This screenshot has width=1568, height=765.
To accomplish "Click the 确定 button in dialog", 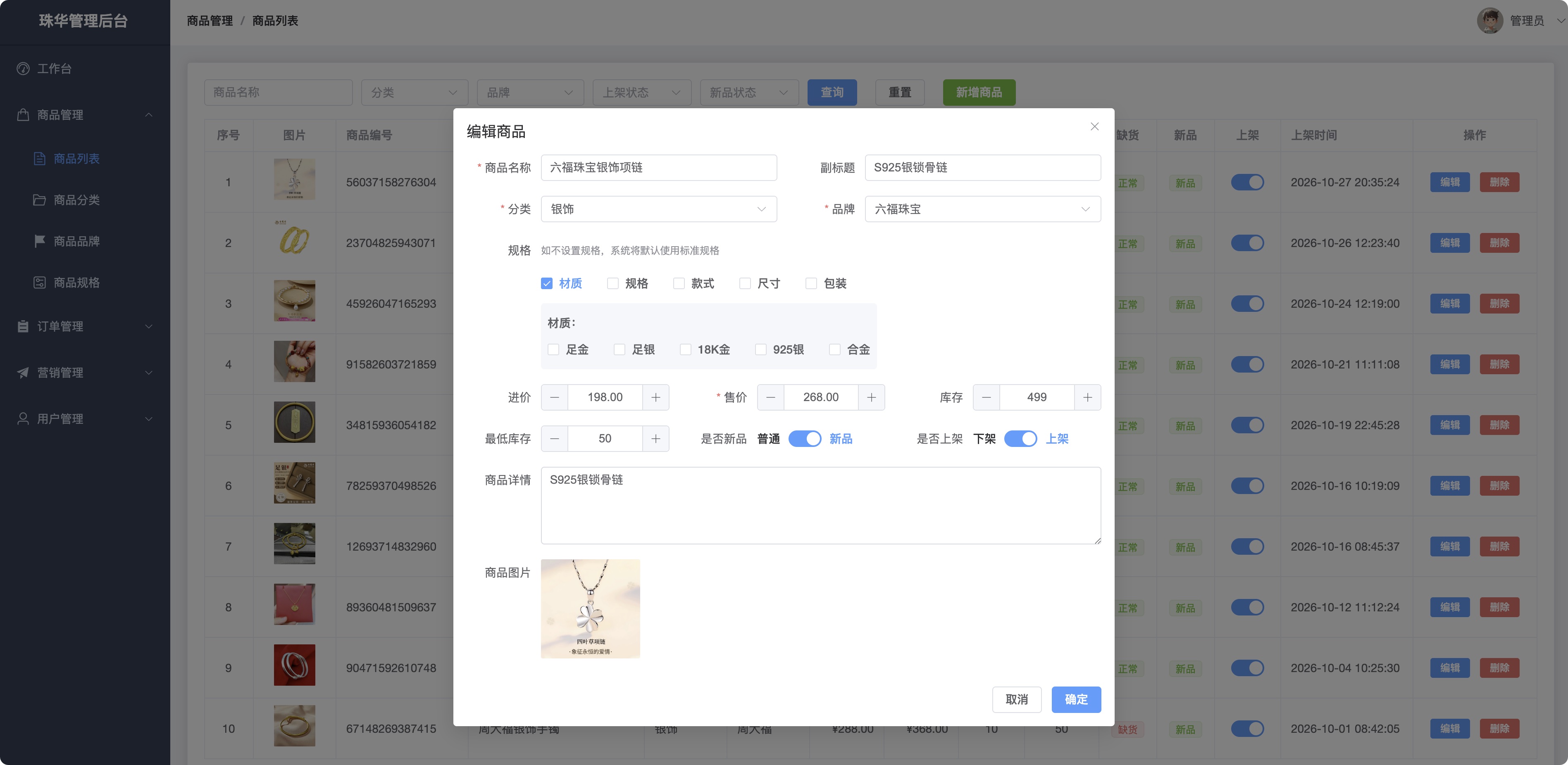I will (1076, 699).
